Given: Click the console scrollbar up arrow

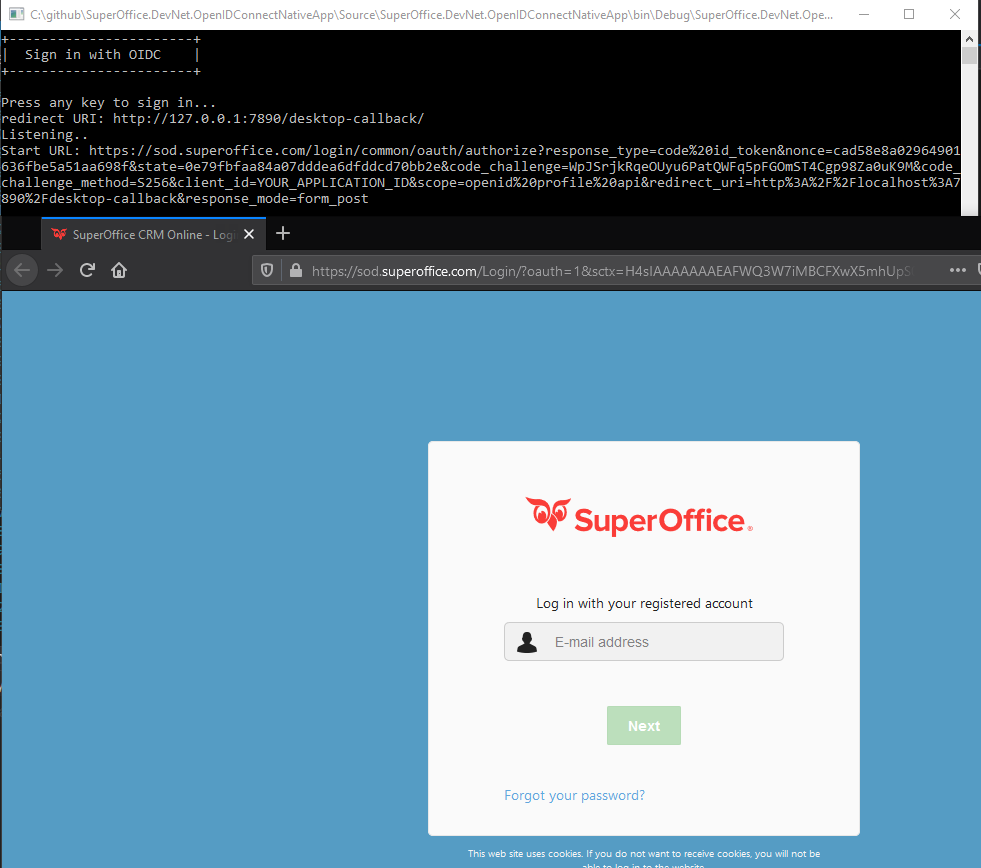Looking at the screenshot, I should pos(969,39).
